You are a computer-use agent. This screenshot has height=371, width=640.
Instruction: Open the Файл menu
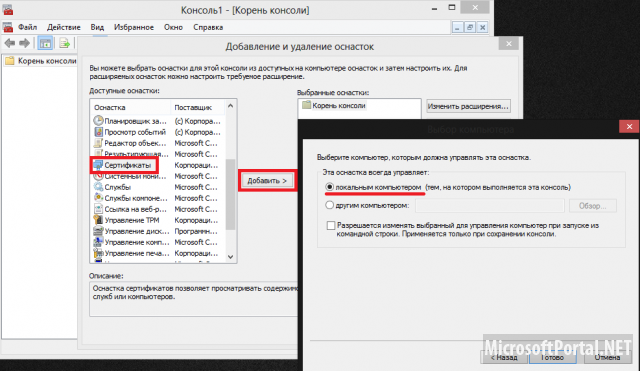[27, 27]
